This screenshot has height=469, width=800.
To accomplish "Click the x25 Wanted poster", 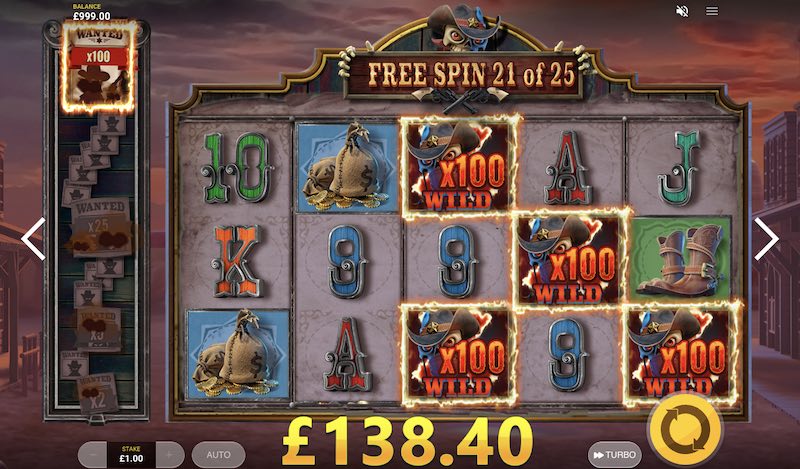I will [100, 227].
